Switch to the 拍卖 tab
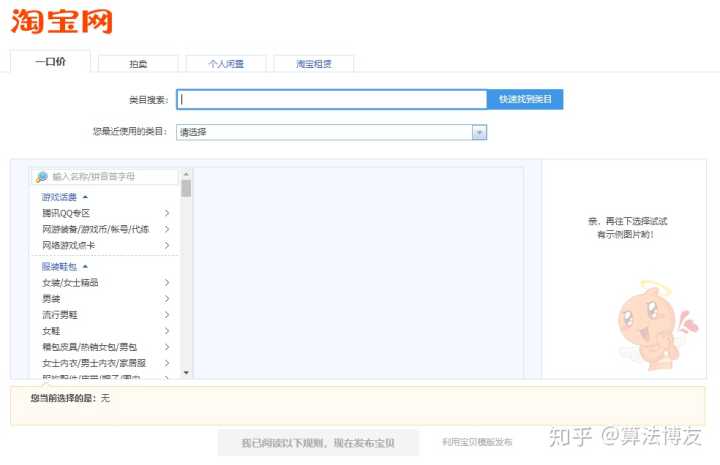720x465 pixels. pos(138,64)
